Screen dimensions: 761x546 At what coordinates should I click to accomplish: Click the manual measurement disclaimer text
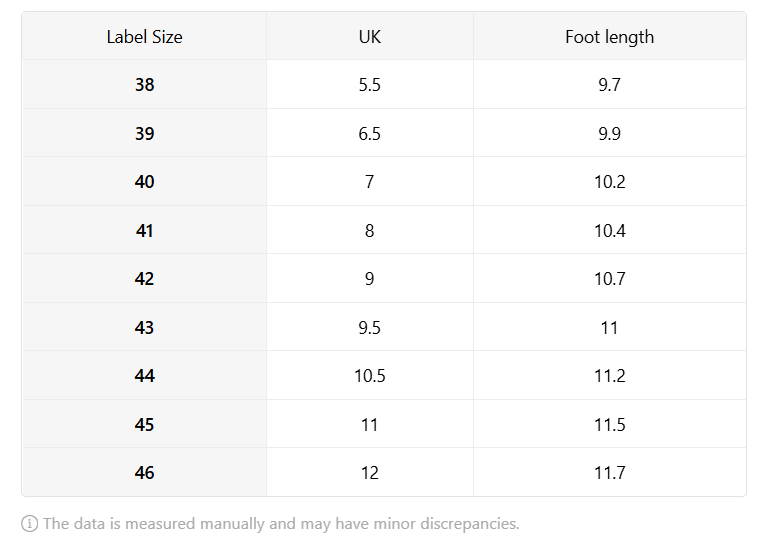281,524
